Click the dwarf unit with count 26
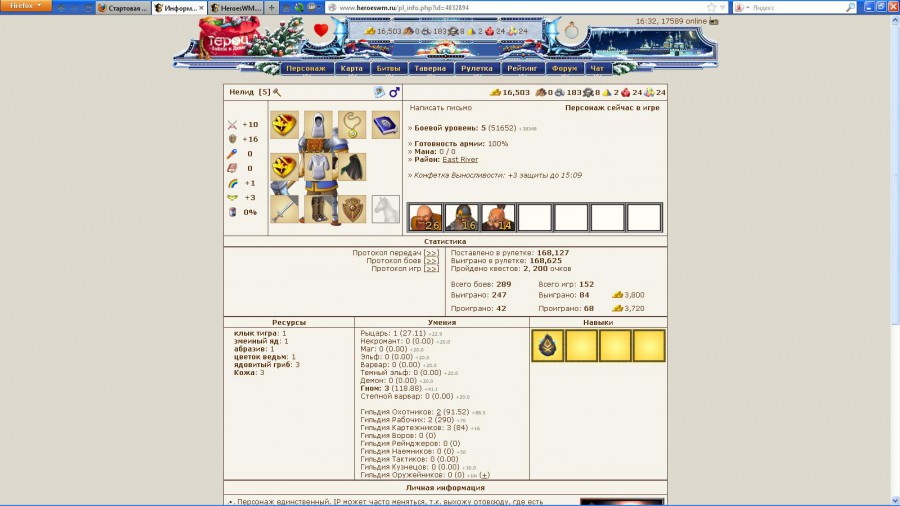This screenshot has height=506, width=900. point(425,217)
